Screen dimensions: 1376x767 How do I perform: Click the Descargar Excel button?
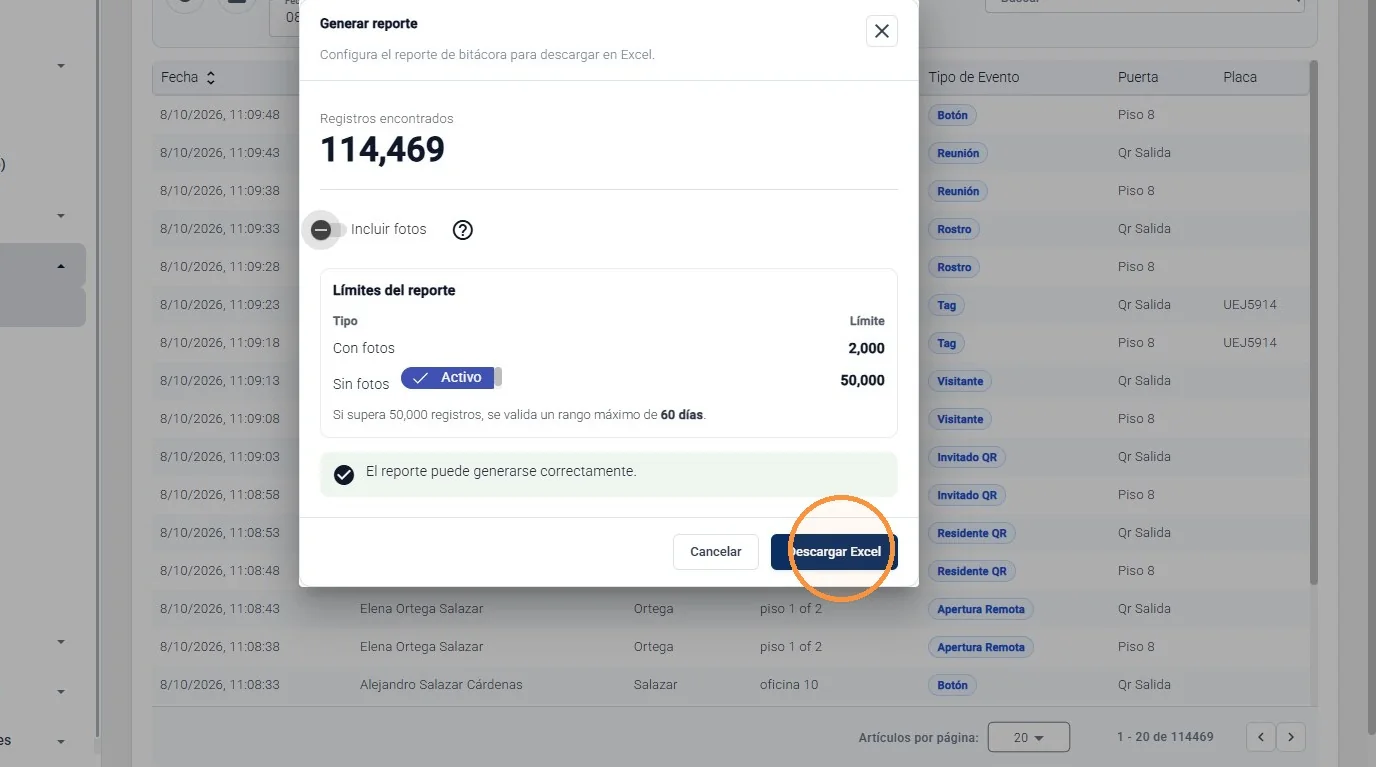[834, 552]
